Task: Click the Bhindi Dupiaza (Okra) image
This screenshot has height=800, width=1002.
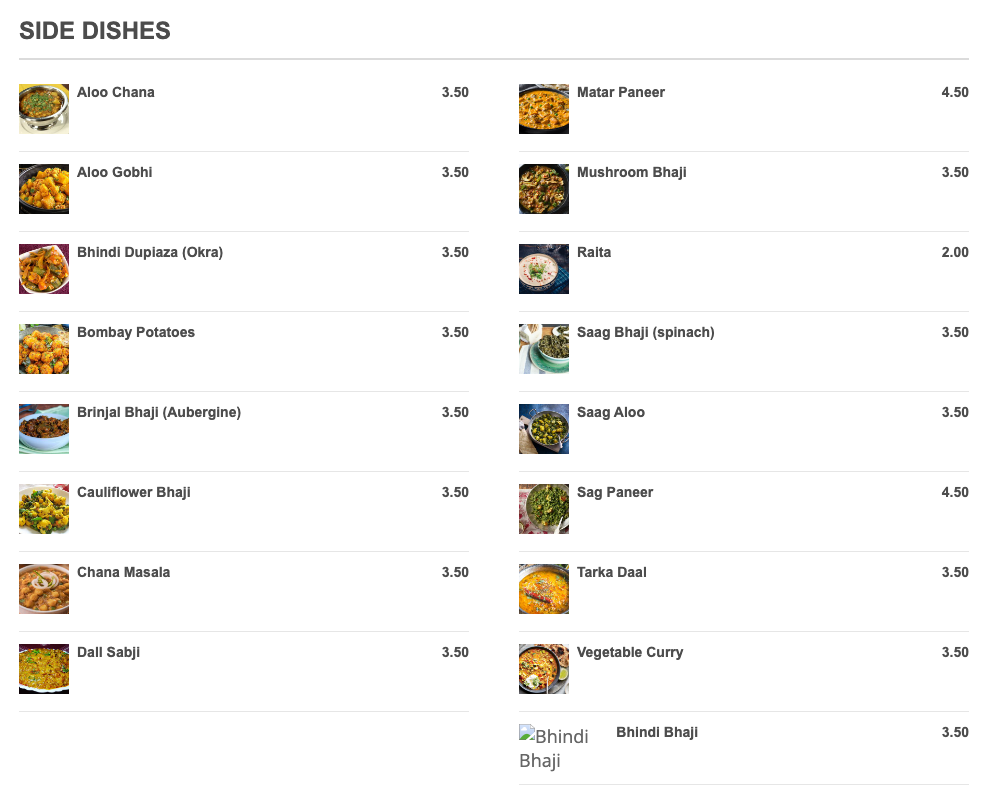Action: point(44,269)
